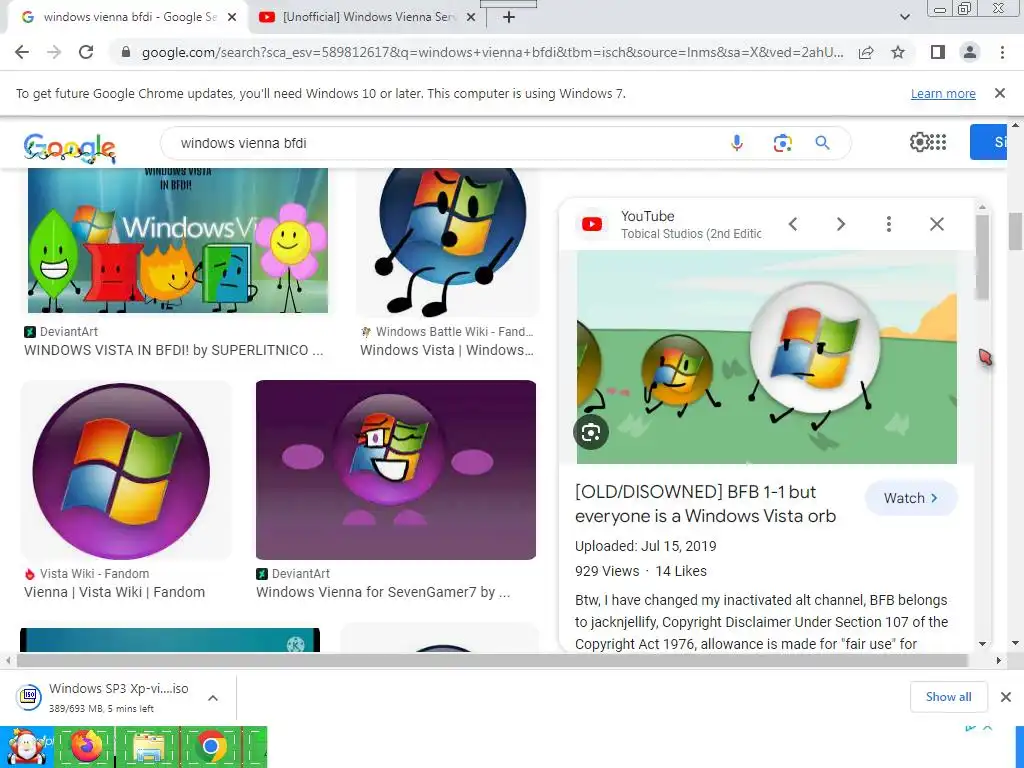Click the preview panel scroll down arrow
This screenshot has width=1024, height=768.
pos(982,643)
